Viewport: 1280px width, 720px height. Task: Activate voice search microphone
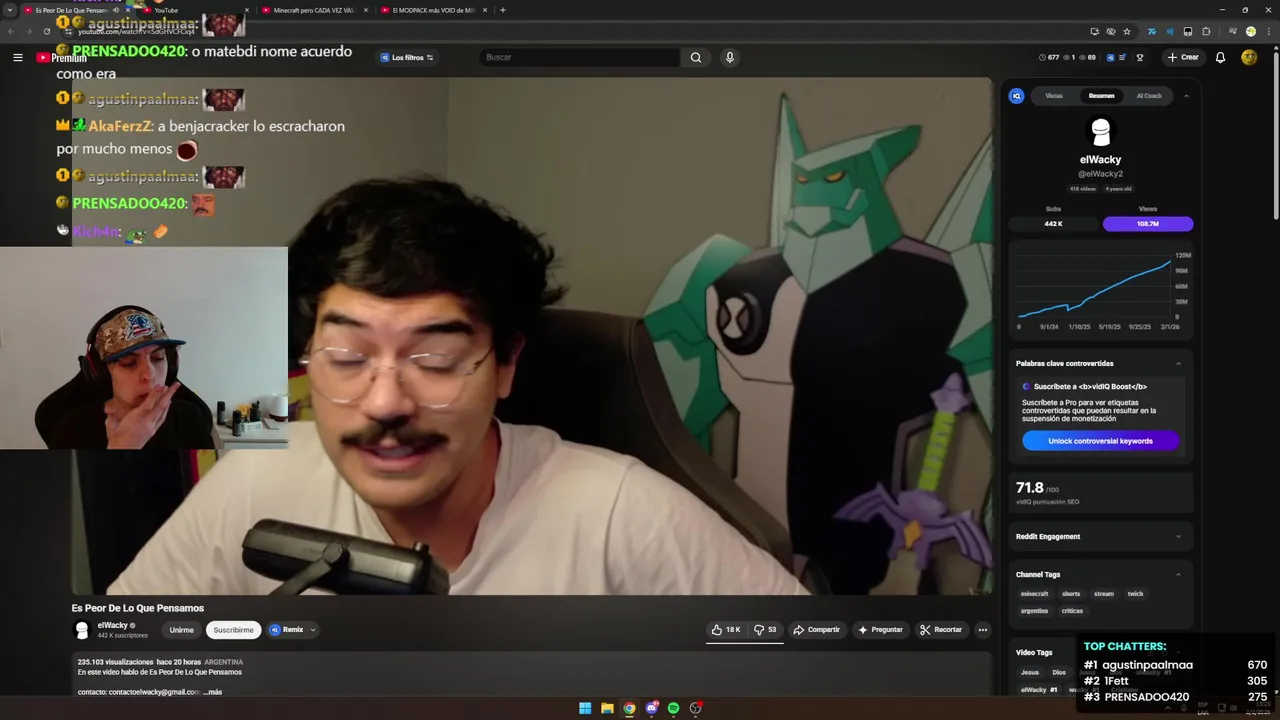[730, 57]
